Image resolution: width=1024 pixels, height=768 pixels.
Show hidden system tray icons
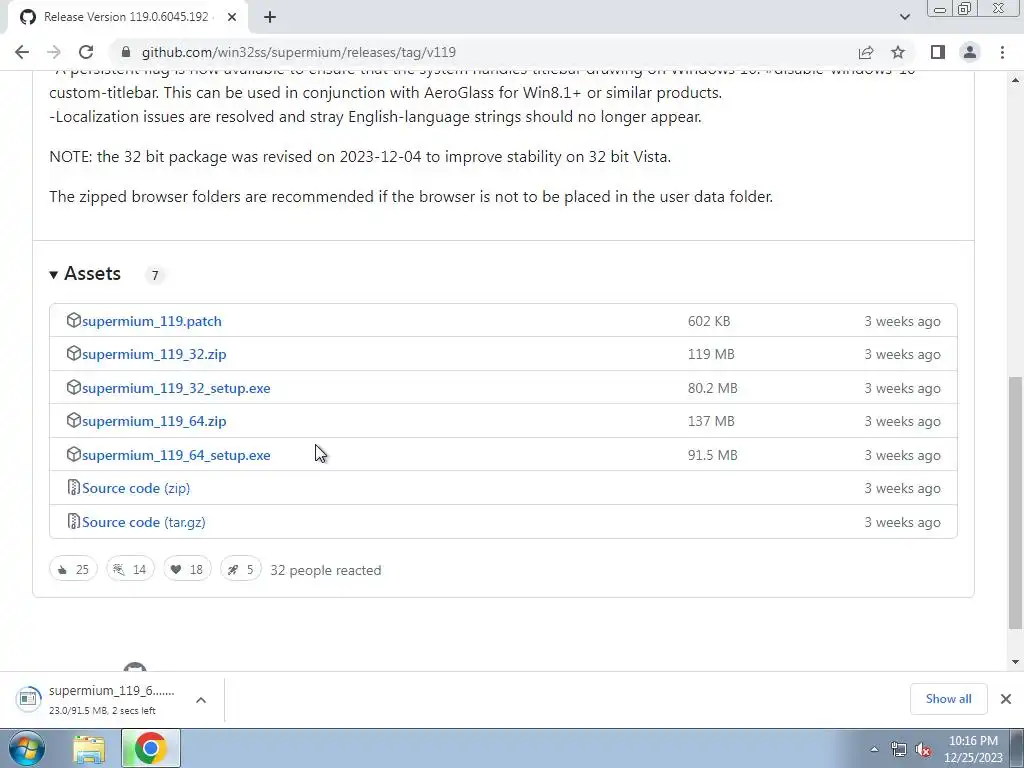[x=874, y=749]
